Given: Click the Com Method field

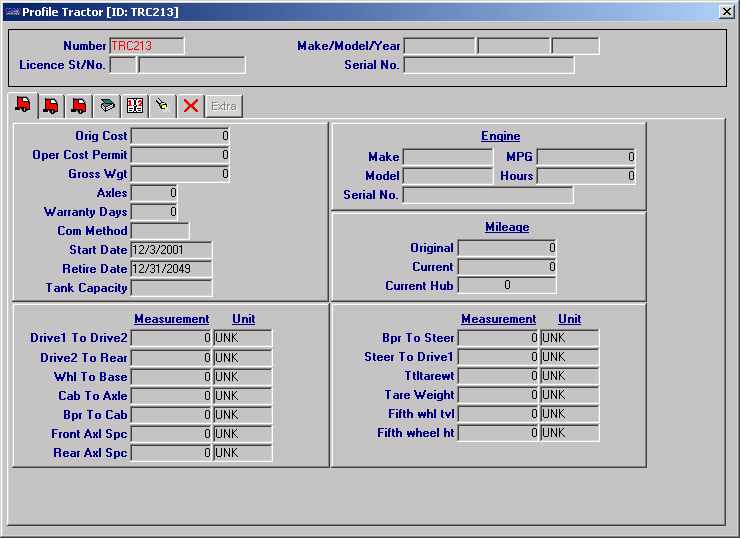Looking at the screenshot, I should click(160, 231).
